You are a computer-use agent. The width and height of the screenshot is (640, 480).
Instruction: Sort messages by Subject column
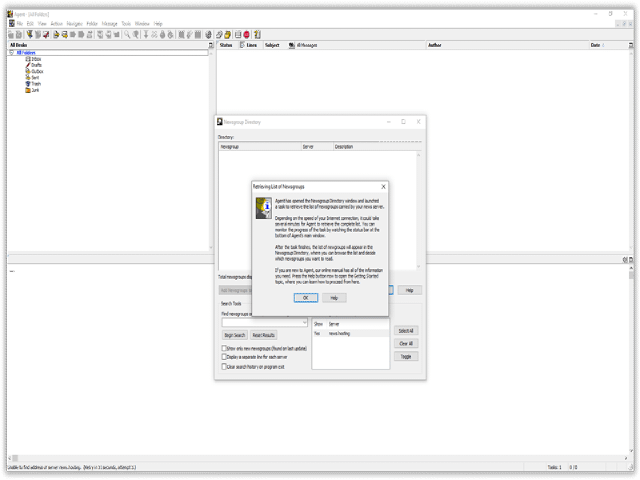(273, 45)
